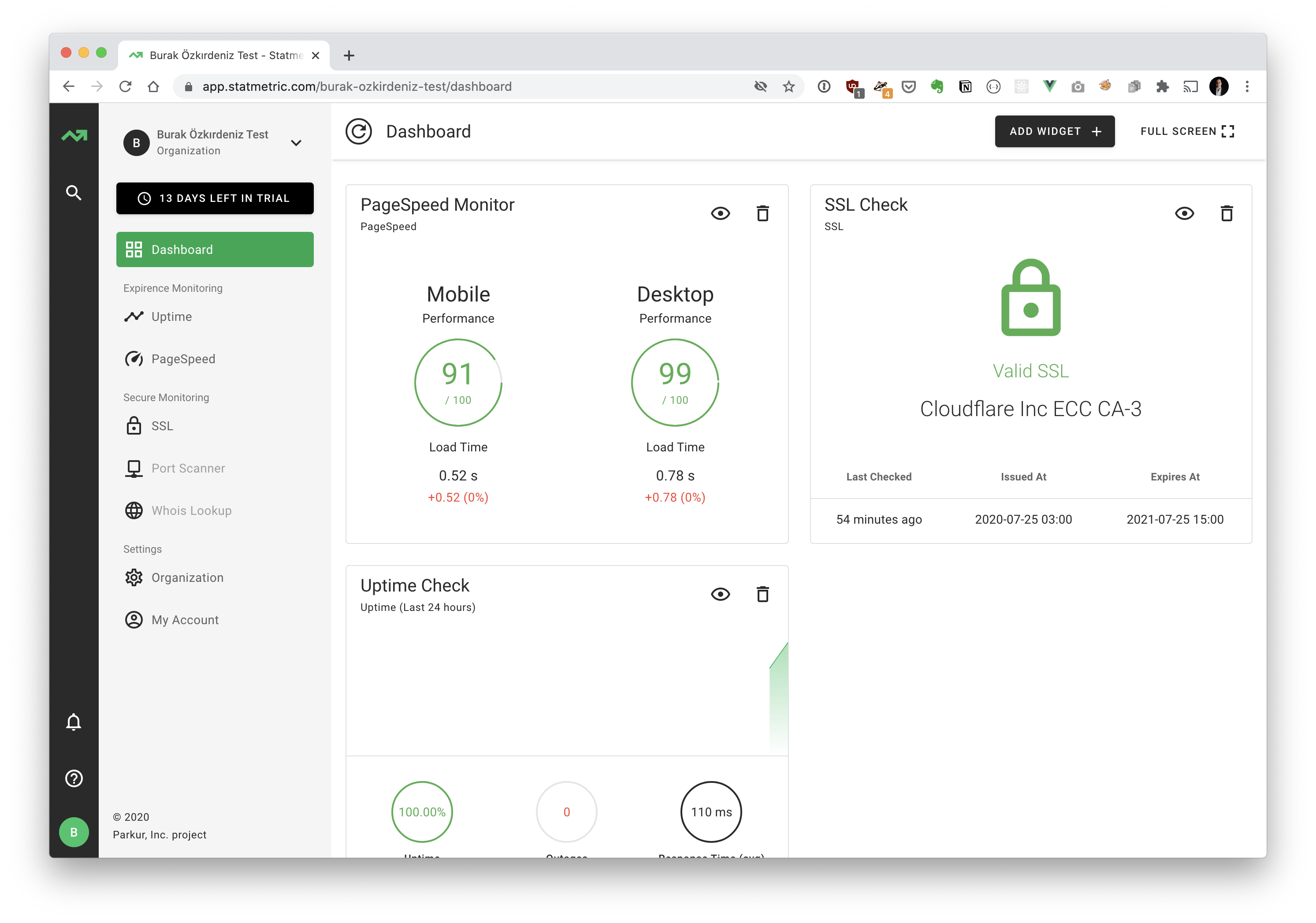Open search from the left rail
The height and width of the screenshot is (923, 1316).
74,193
